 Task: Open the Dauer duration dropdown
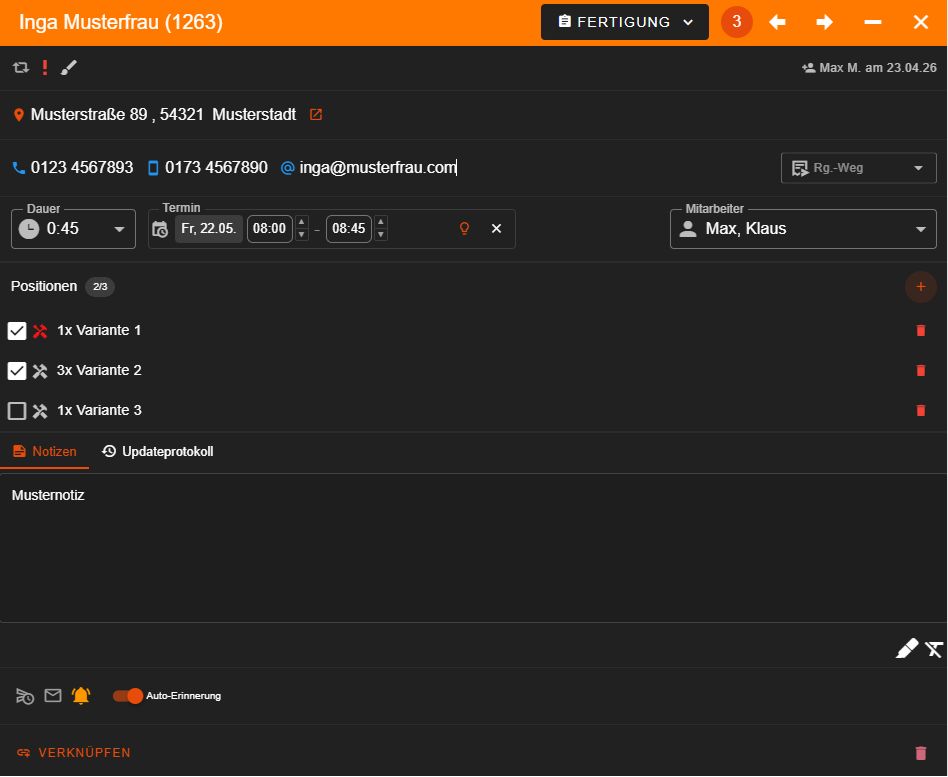[x=73, y=229]
